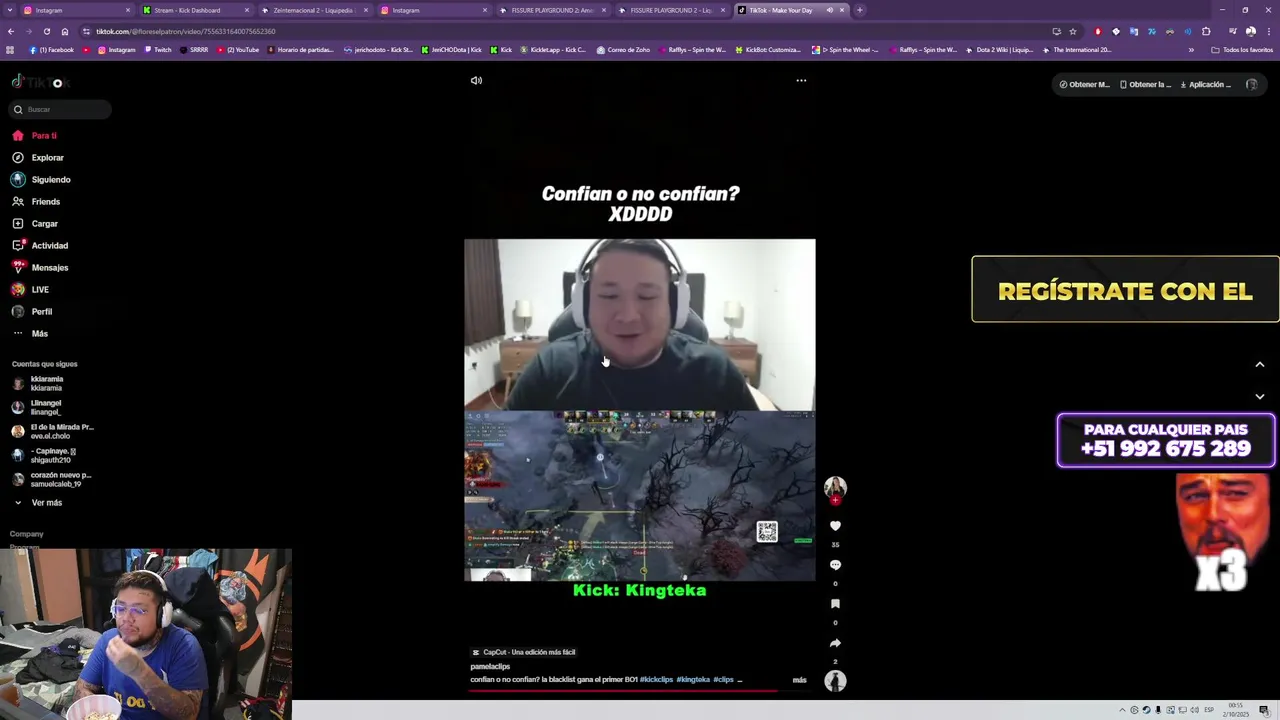Click the Obtener M... button

click(x=1085, y=84)
